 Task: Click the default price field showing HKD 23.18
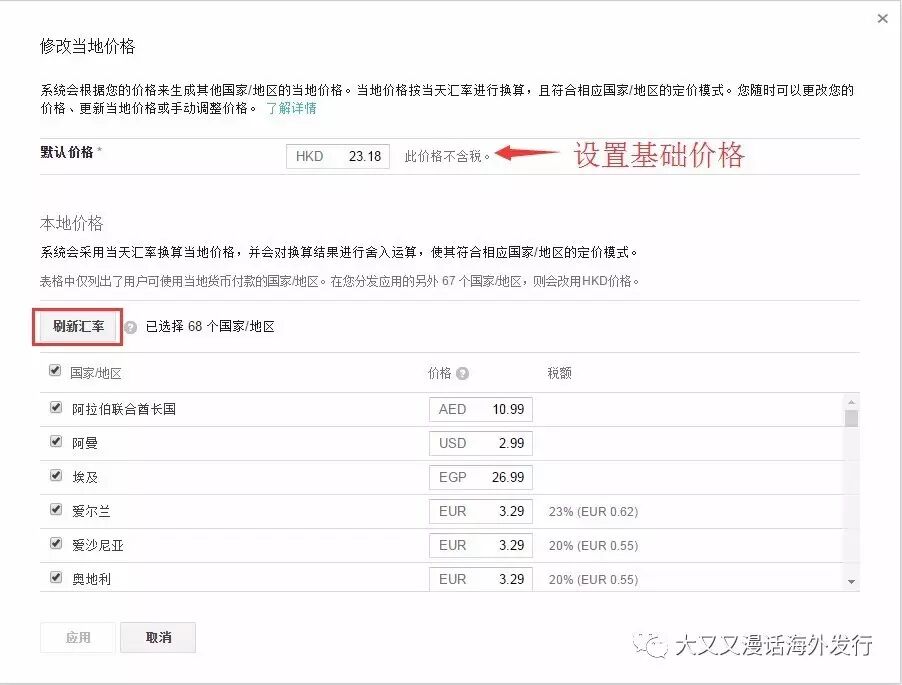[x=338, y=157]
